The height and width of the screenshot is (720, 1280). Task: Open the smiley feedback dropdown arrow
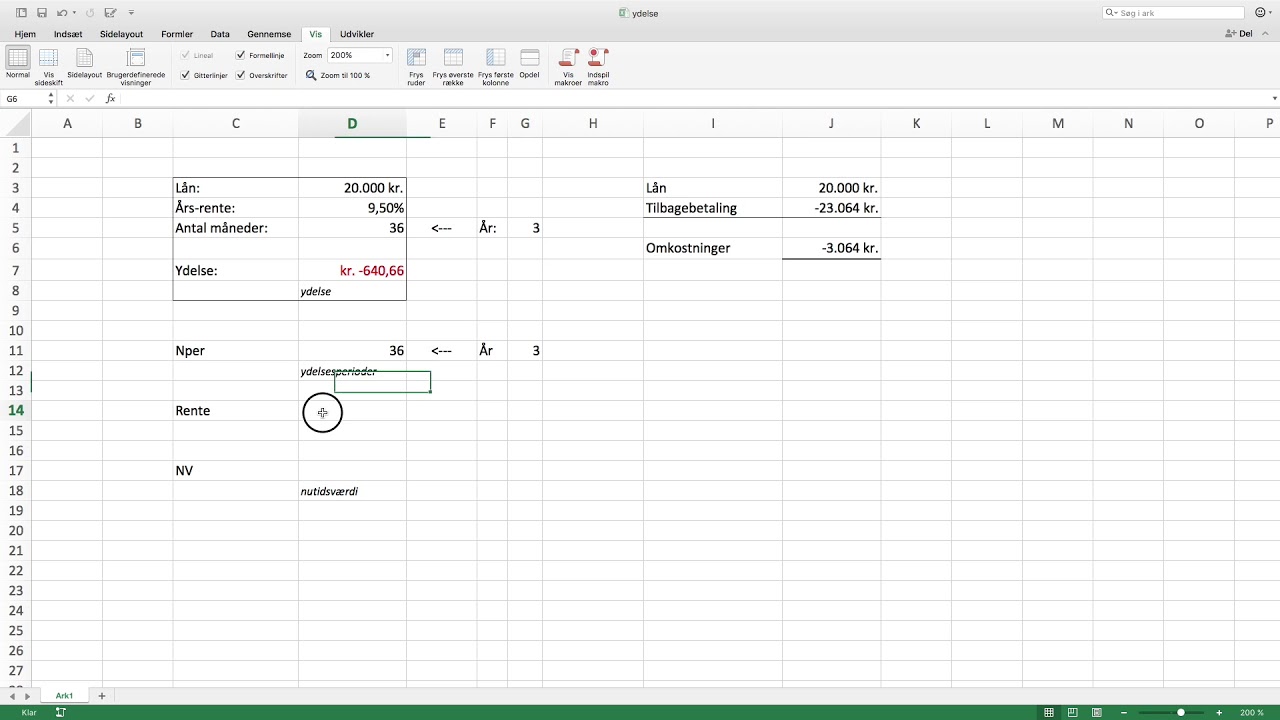click(x=1271, y=13)
